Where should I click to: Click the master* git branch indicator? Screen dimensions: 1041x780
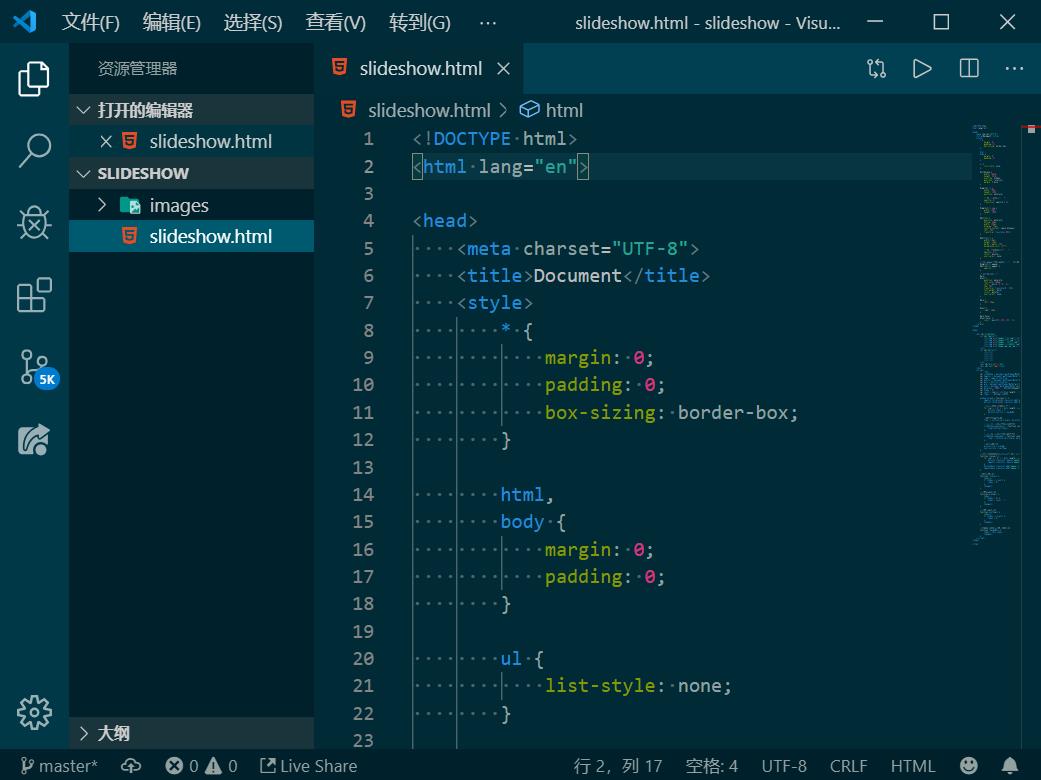coord(58,766)
